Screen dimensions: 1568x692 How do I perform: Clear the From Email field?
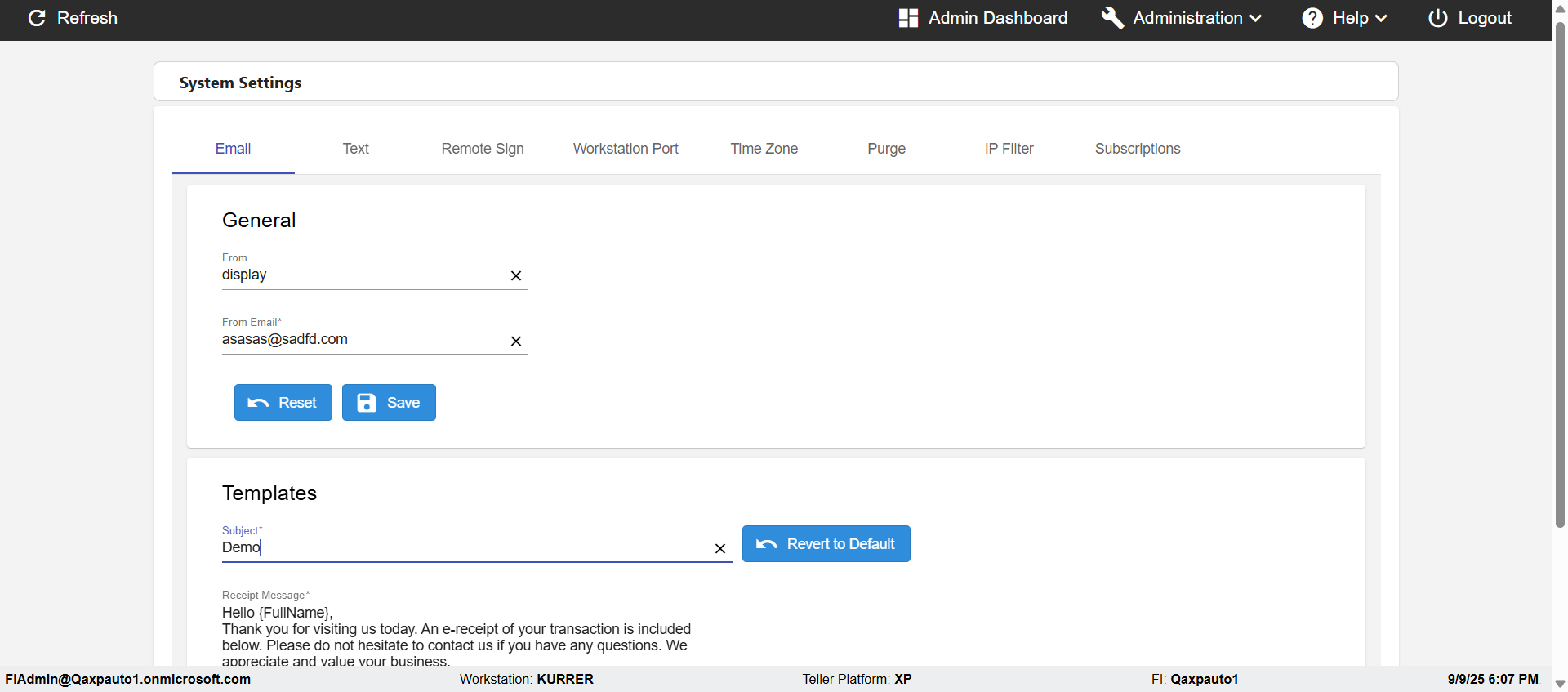tap(516, 342)
